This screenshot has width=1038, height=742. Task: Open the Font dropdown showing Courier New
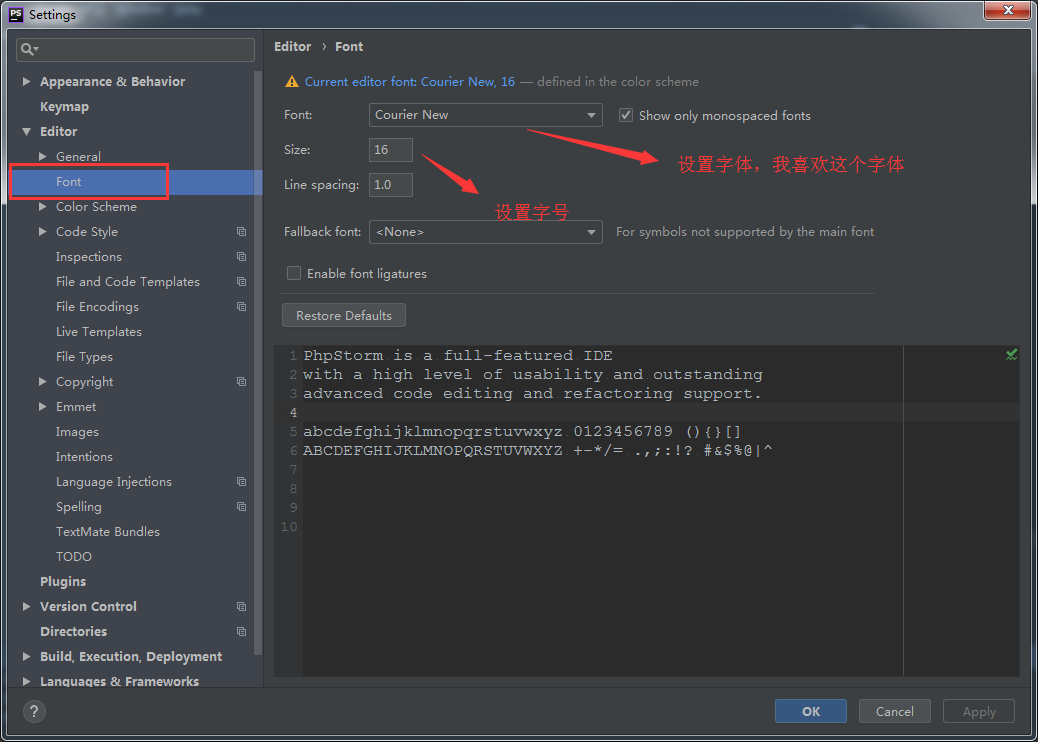click(485, 115)
